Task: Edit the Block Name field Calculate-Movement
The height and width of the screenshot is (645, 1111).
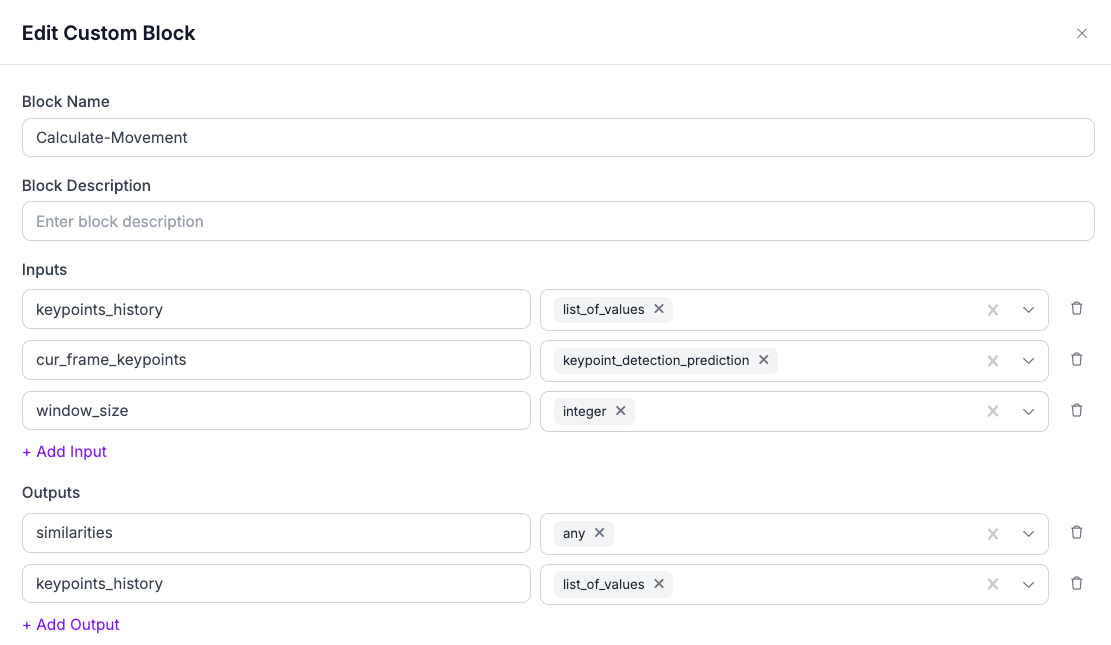Action: click(558, 138)
